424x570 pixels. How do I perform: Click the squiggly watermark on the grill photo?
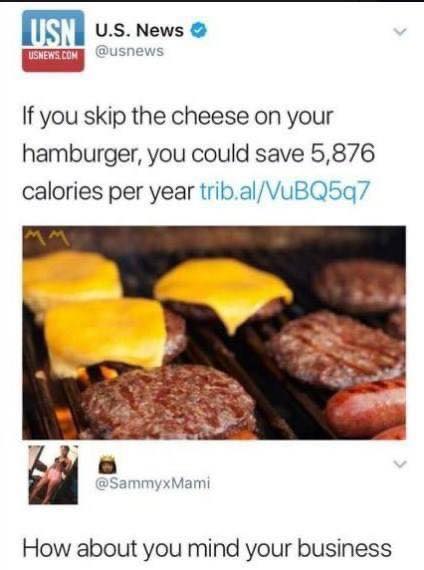[49, 237]
